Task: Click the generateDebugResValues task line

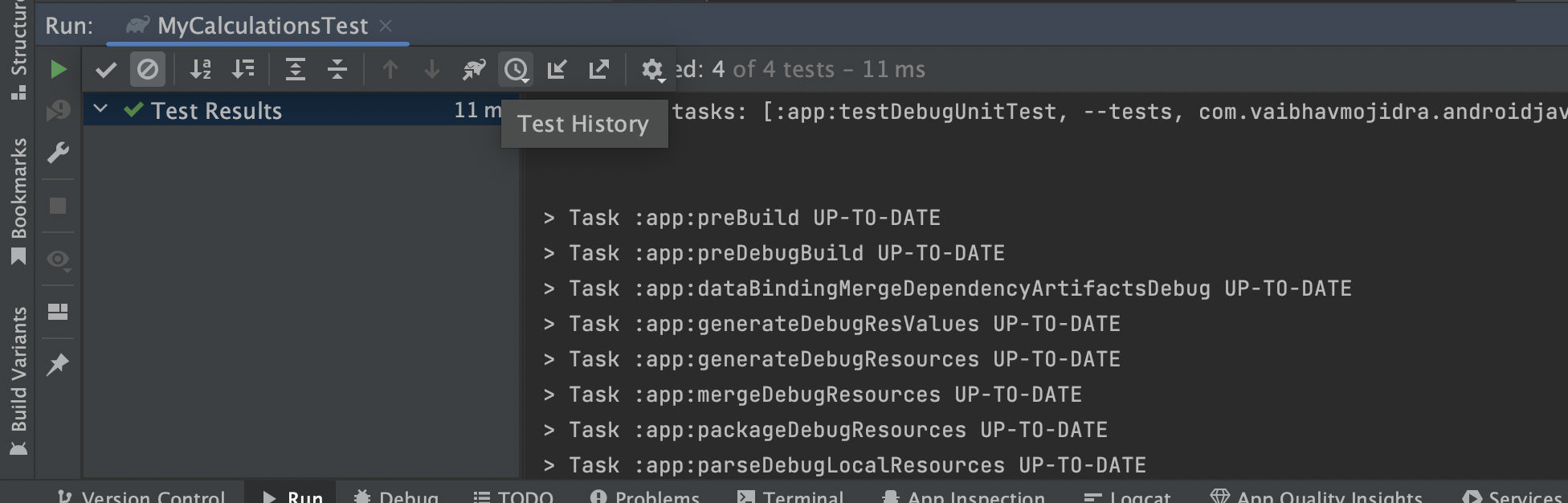Action: 832,324
